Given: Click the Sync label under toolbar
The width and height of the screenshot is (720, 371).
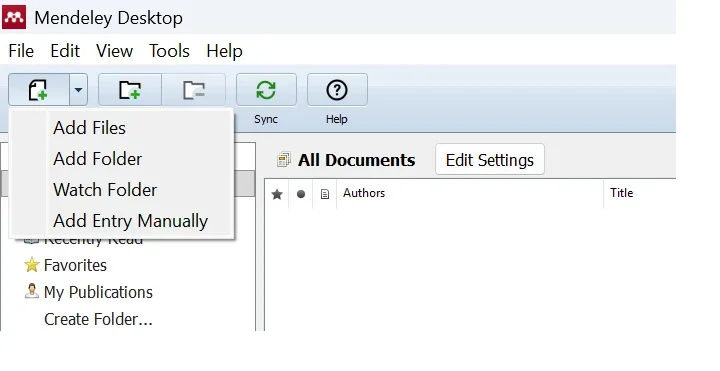Looking at the screenshot, I should point(266,119).
